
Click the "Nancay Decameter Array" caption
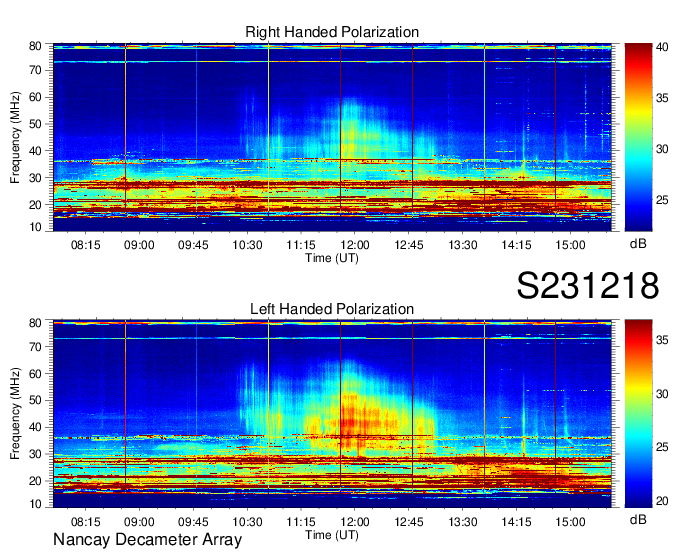[147, 540]
